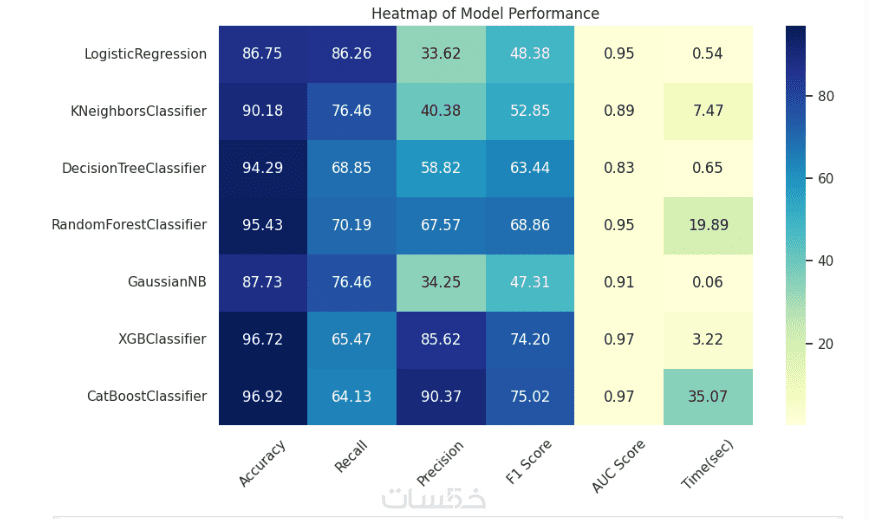The width and height of the screenshot is (869, 519).
Task: Click the 80 tick on the color bar
Action: coord(826,96)
